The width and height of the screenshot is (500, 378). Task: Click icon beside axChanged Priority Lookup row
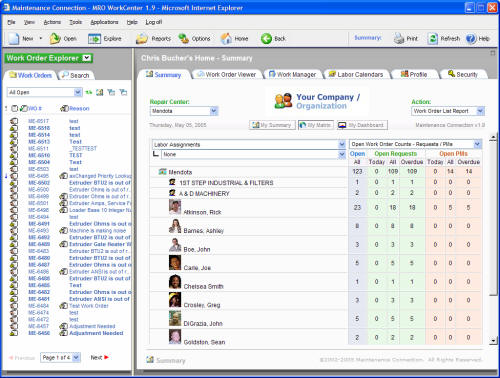point(63,176)
